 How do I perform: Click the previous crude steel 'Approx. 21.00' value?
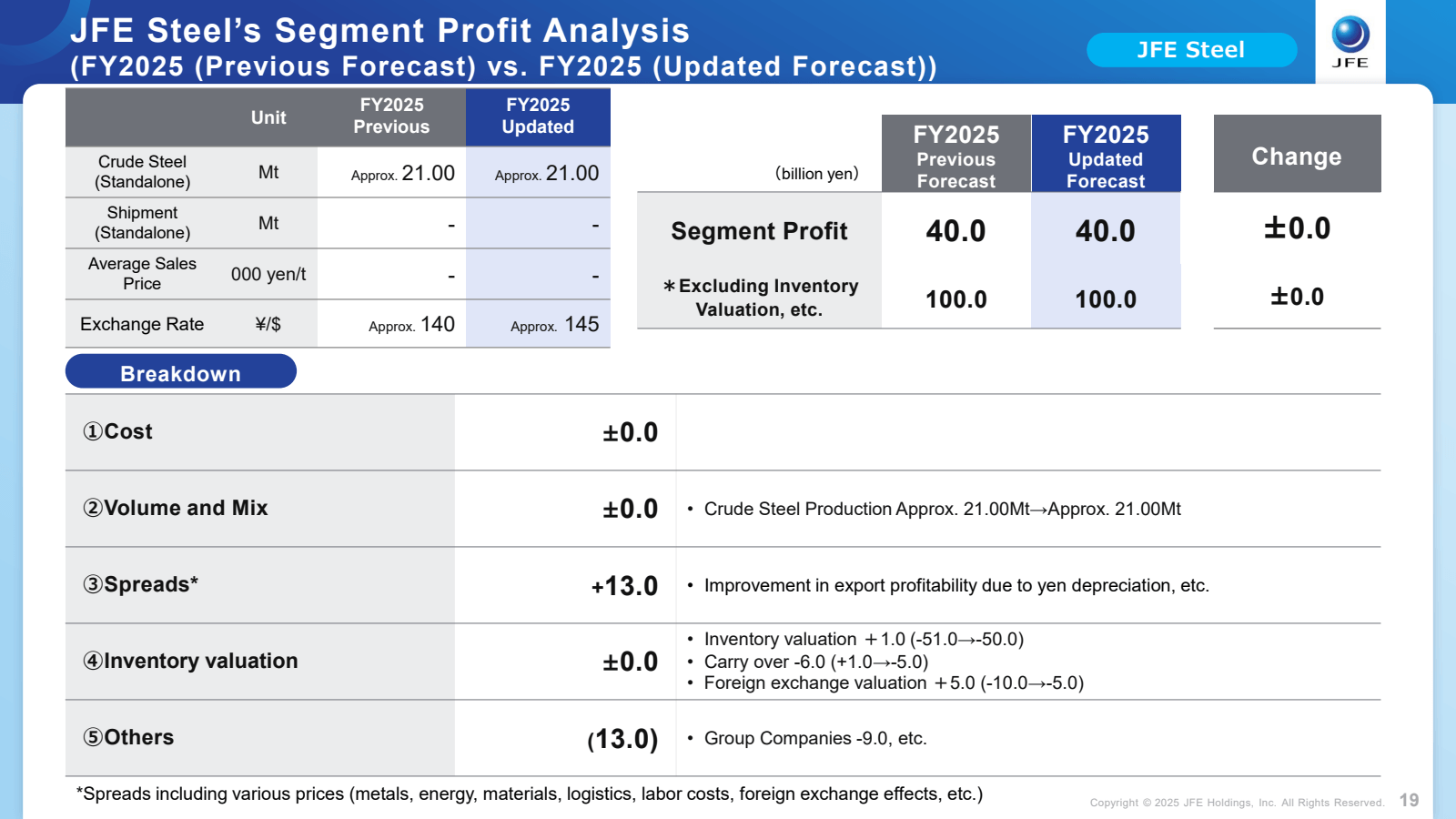coord(403,174)
